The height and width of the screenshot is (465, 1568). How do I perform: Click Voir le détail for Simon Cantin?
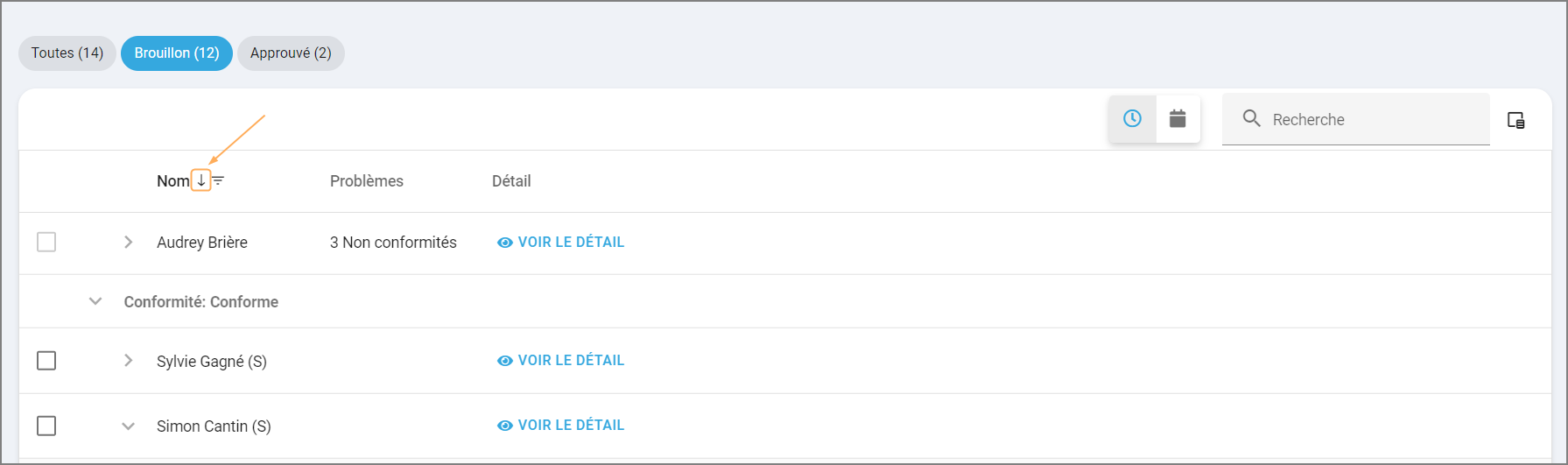pyautogui.click(x=570, y=425)
